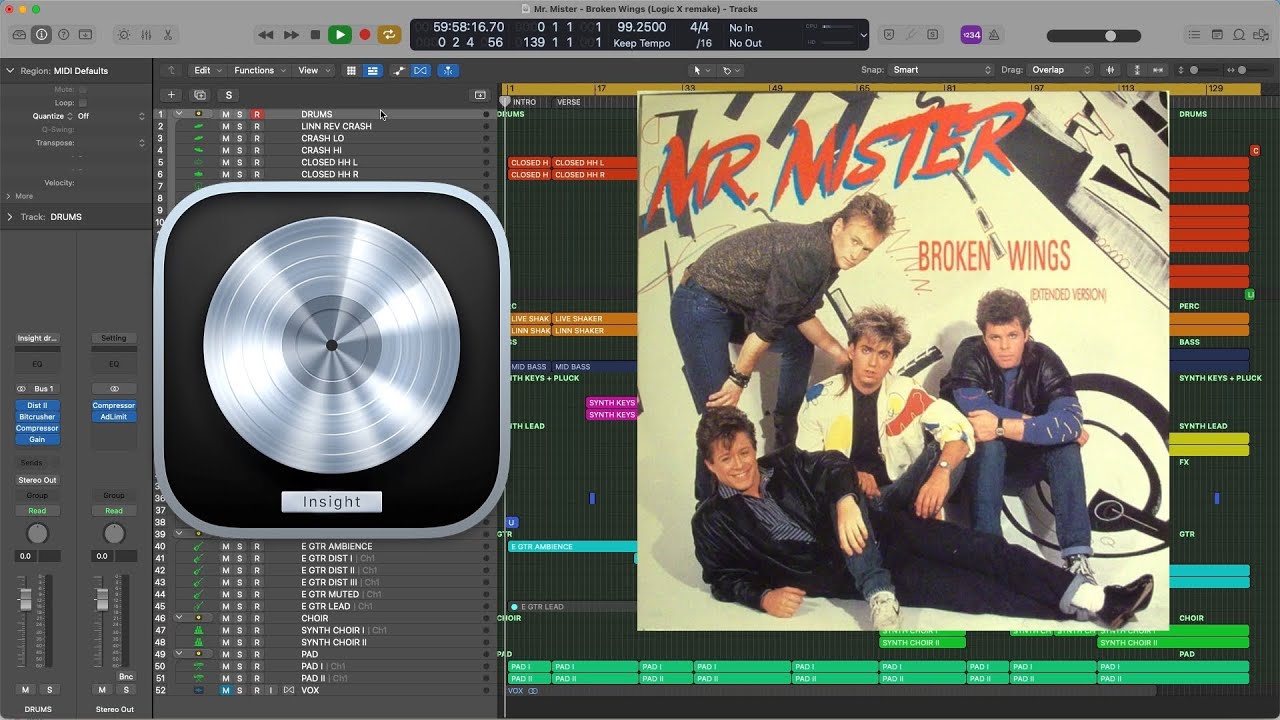The image size is (1280, 720).
Task: Open the Command-click tool menu
Action: [731, 70]
